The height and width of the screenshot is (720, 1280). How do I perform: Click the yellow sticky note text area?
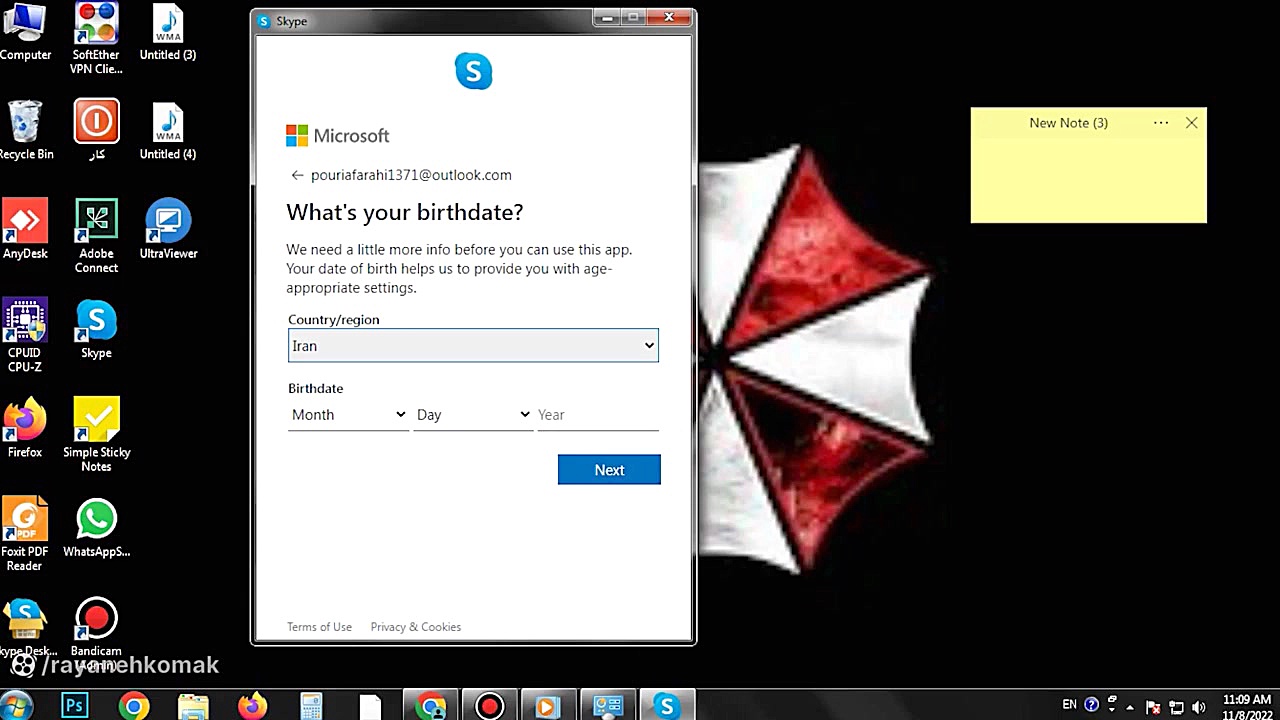(x=1088, y=180)
